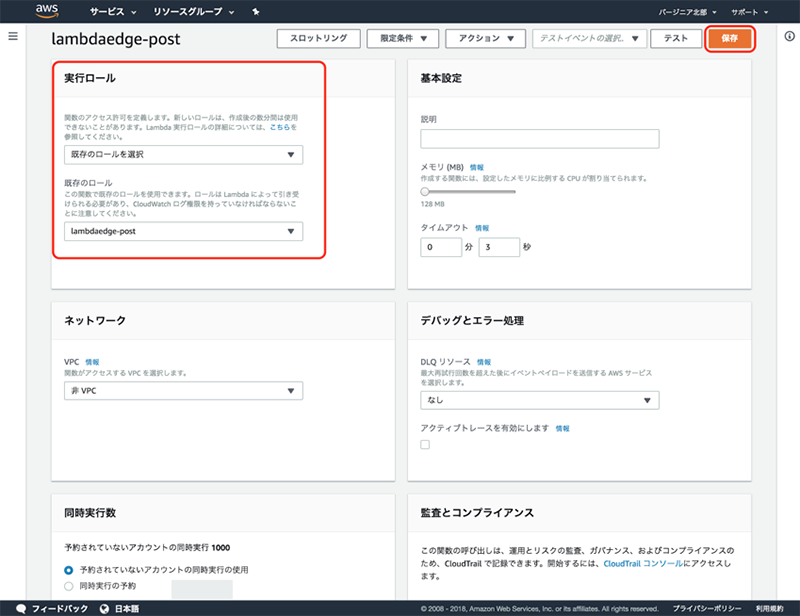Click the orange 保存 save button

(730, 38)
